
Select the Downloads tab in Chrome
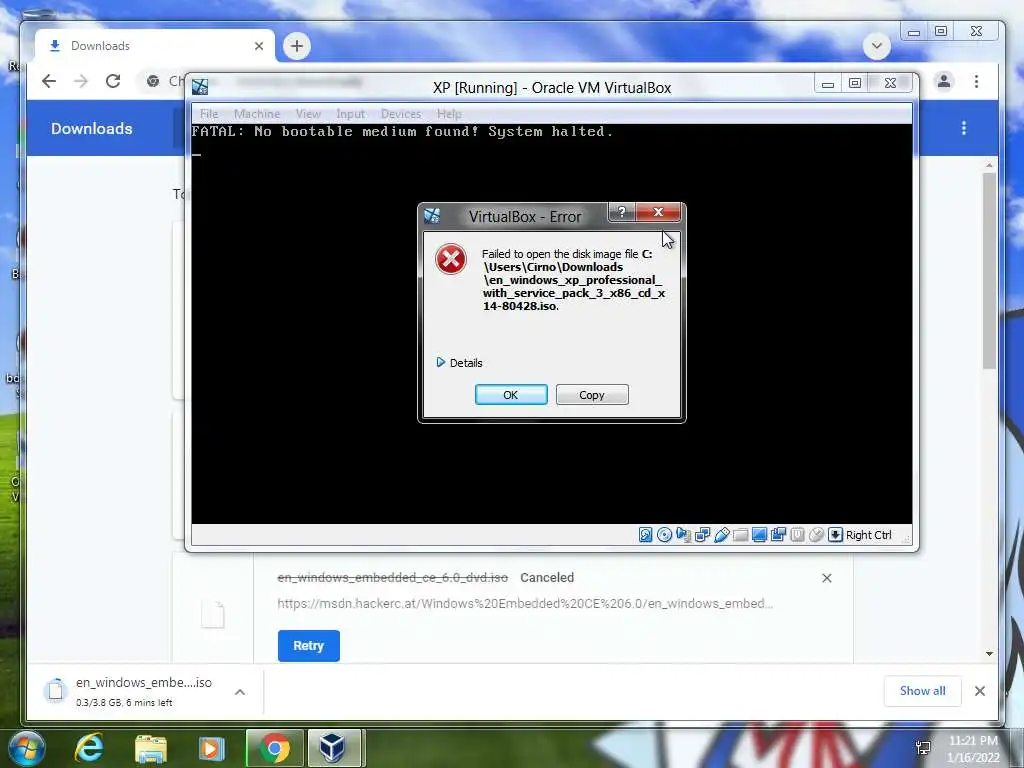pos(155,46)
